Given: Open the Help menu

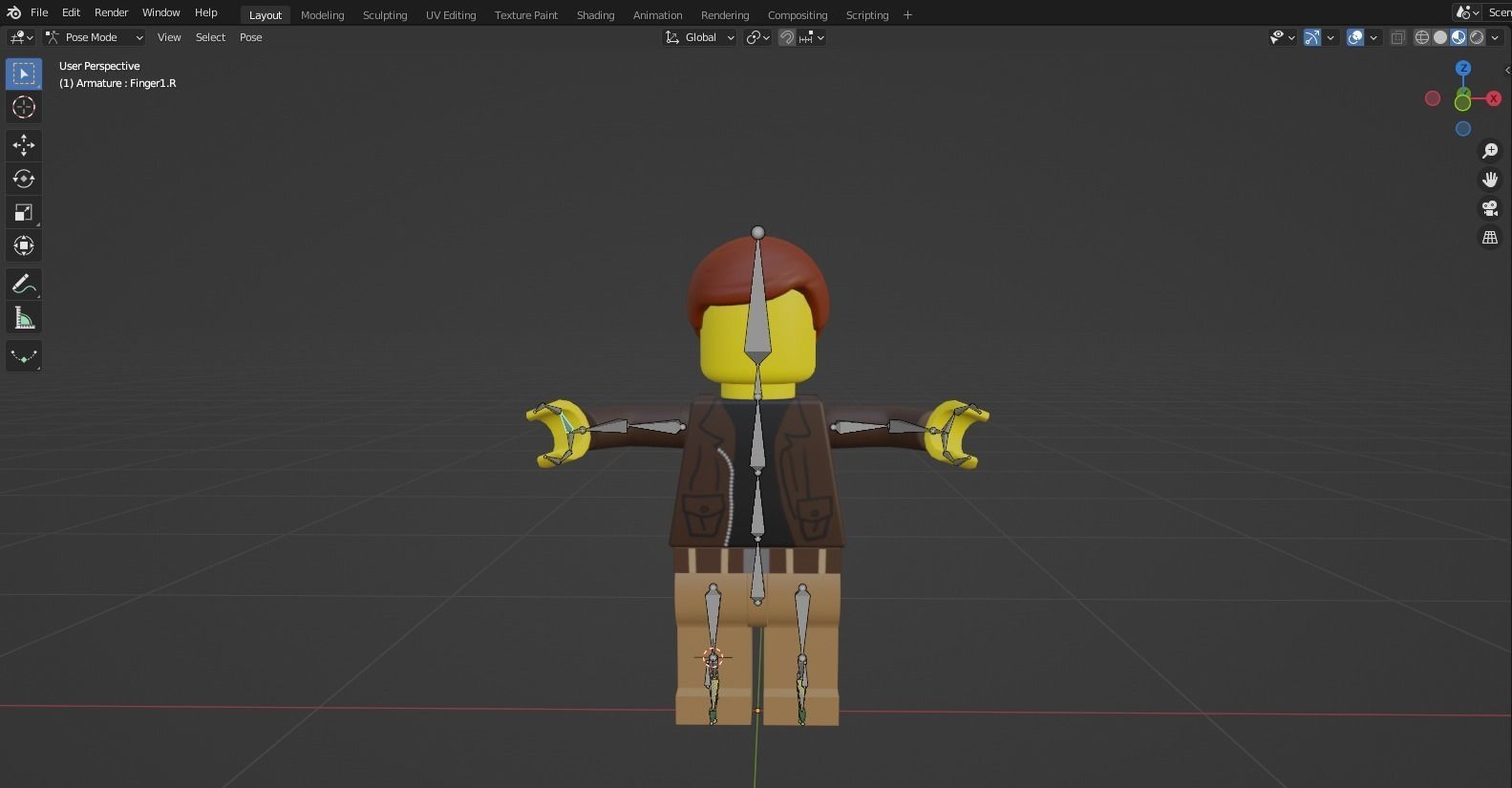Looking at the screenshot, I should point(205,12).
